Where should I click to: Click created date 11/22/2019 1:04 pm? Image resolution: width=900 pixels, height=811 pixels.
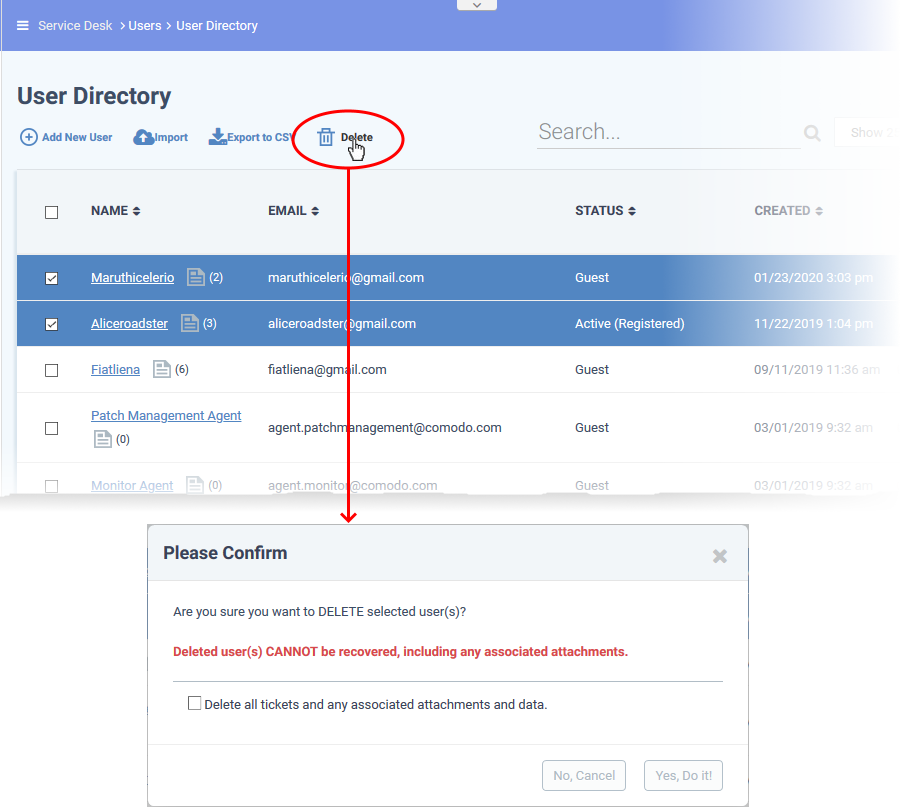pos(813,323)
